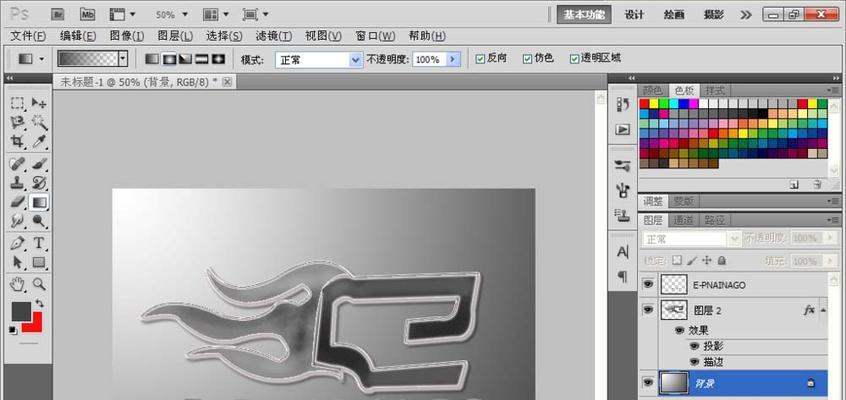The image size is (846, 400).
Task: Choose linear gradient style
Action: tap(152, 59)
